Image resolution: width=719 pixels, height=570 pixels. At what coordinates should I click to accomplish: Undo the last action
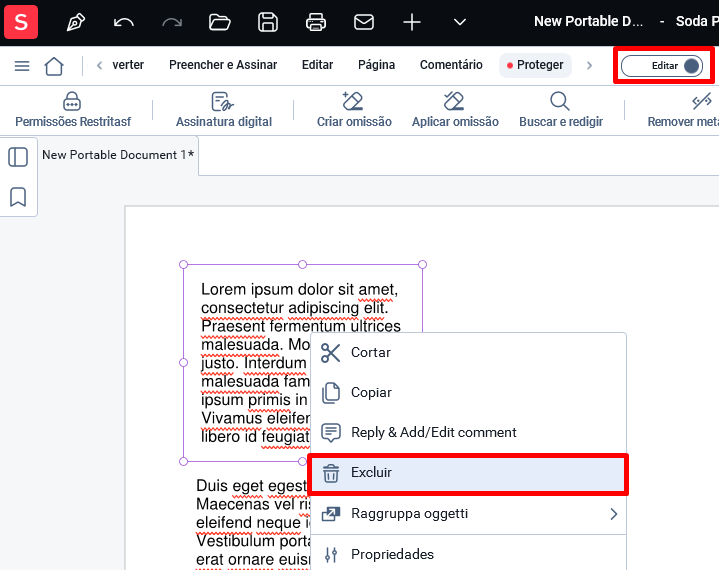[x=124, y=22]
